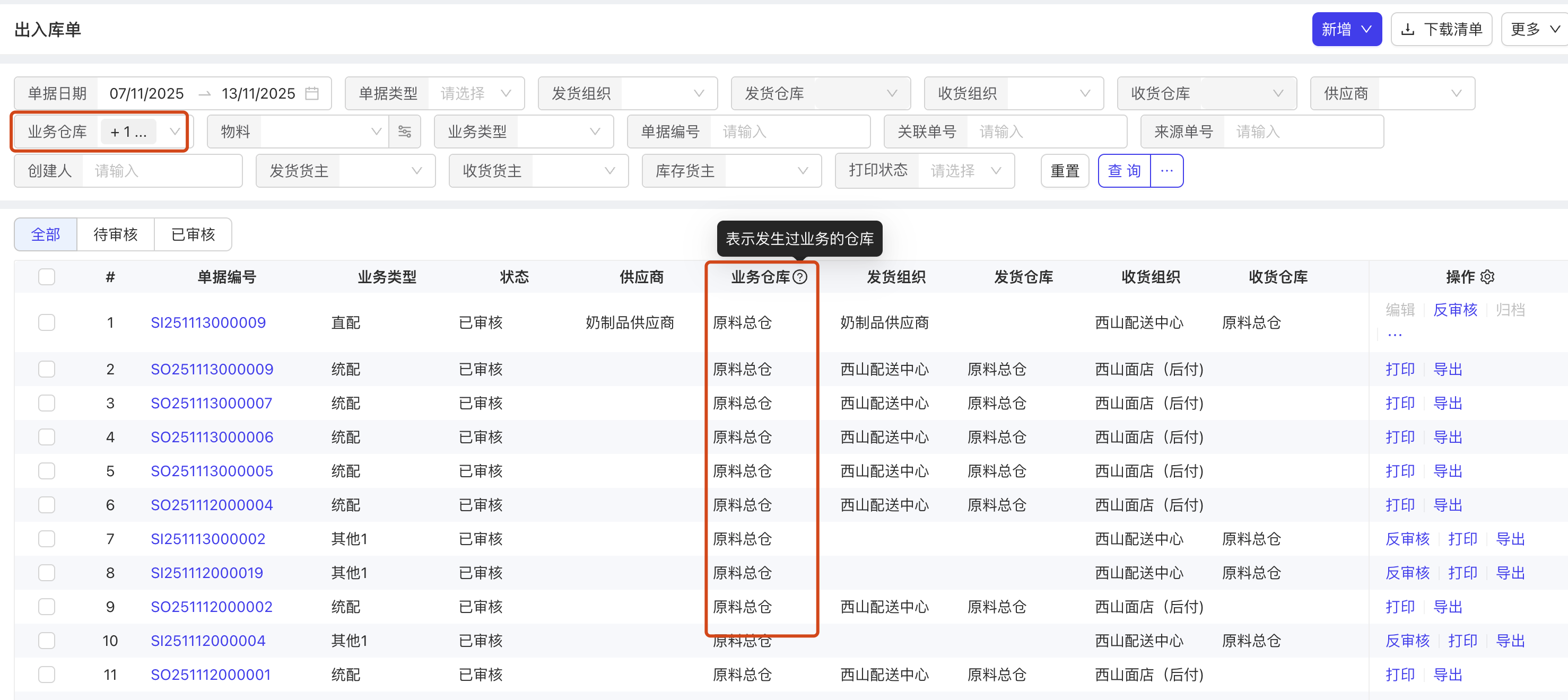Click the material filter settings icon
The height and width of the screenshot is (700, 1568).
(x=405, y=132)
